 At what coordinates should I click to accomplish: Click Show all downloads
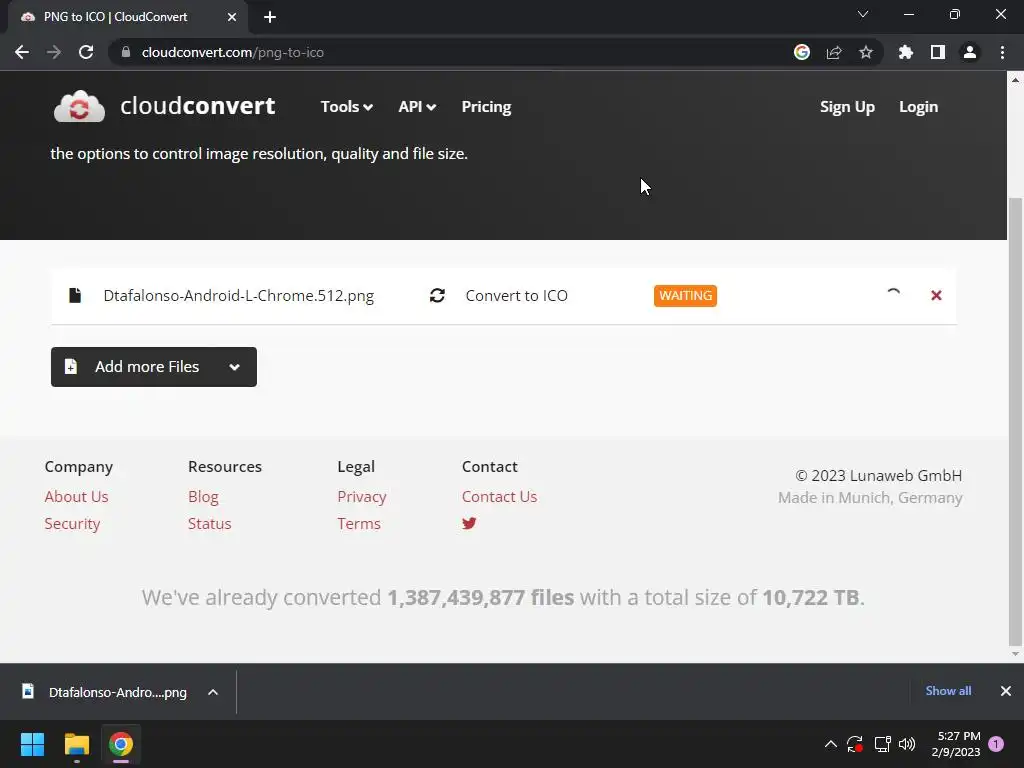click(948, 691)
